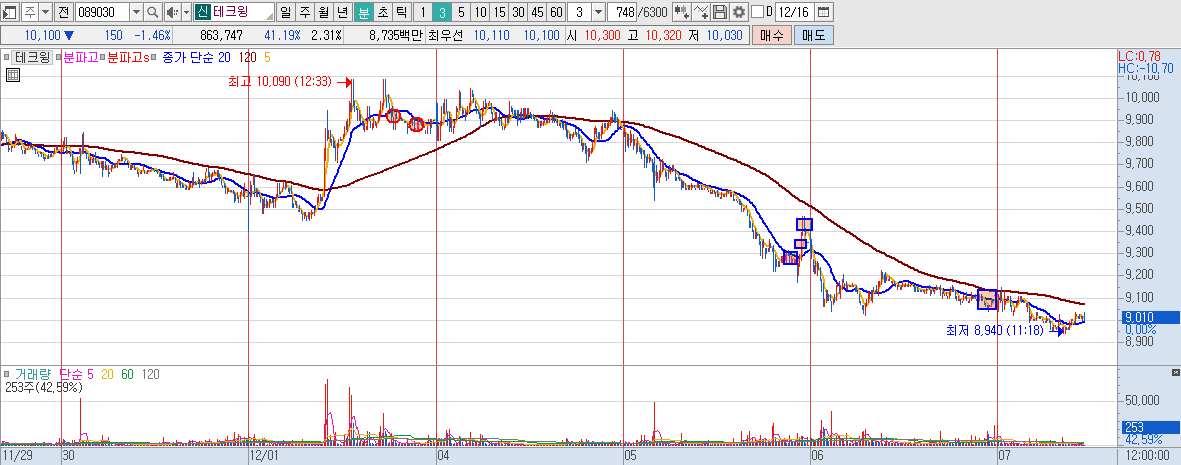The width and height of the screenshot is (1181, 465).
Task: Set the interval to 60 minutes
Action: [x=556, y=12]
